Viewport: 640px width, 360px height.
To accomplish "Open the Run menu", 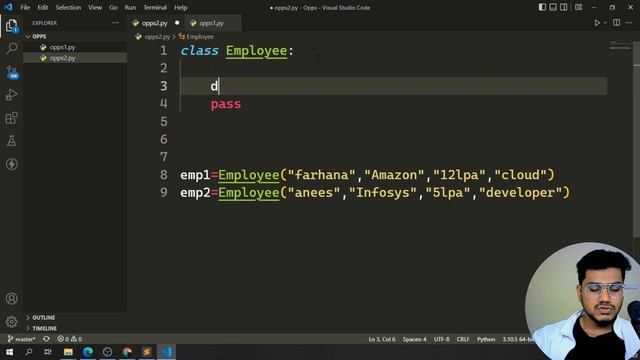I will coord(130,7).
